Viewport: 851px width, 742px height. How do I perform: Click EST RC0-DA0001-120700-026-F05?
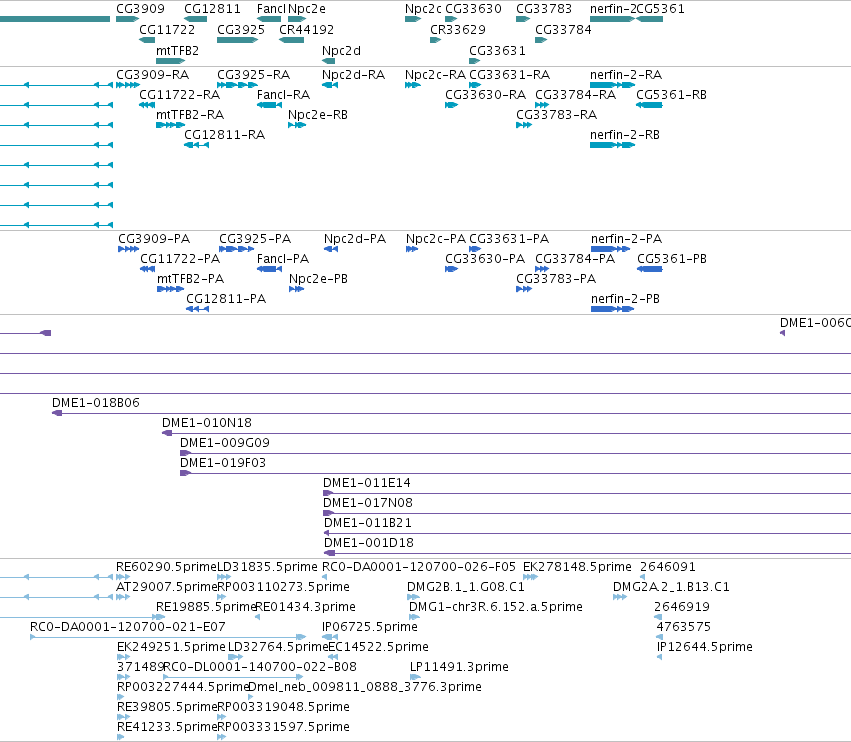(325, 577)
